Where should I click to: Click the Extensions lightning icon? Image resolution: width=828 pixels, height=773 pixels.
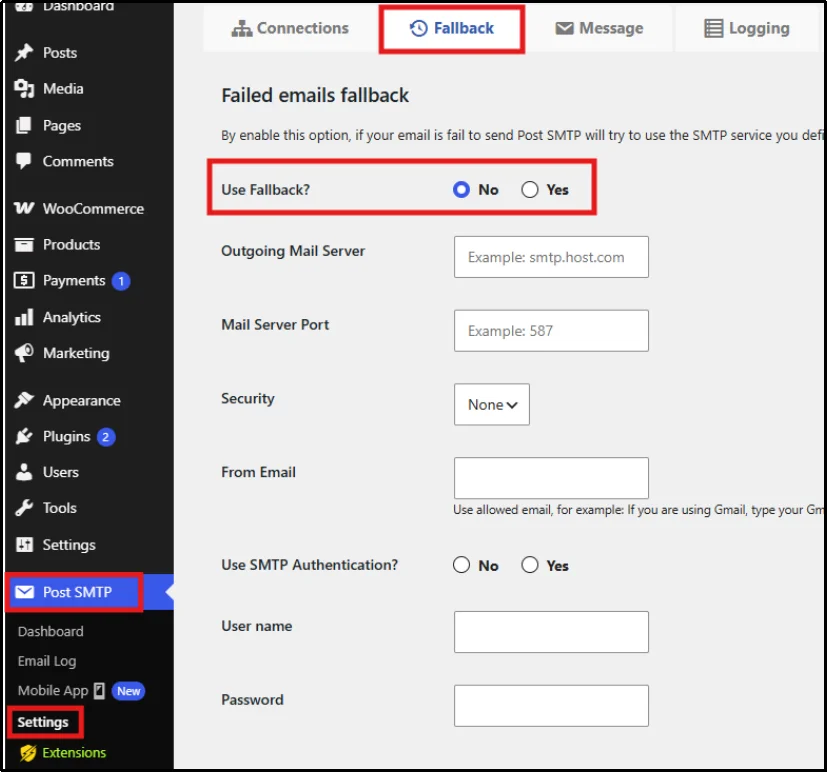pyautogui.click(x=28, y=753)
